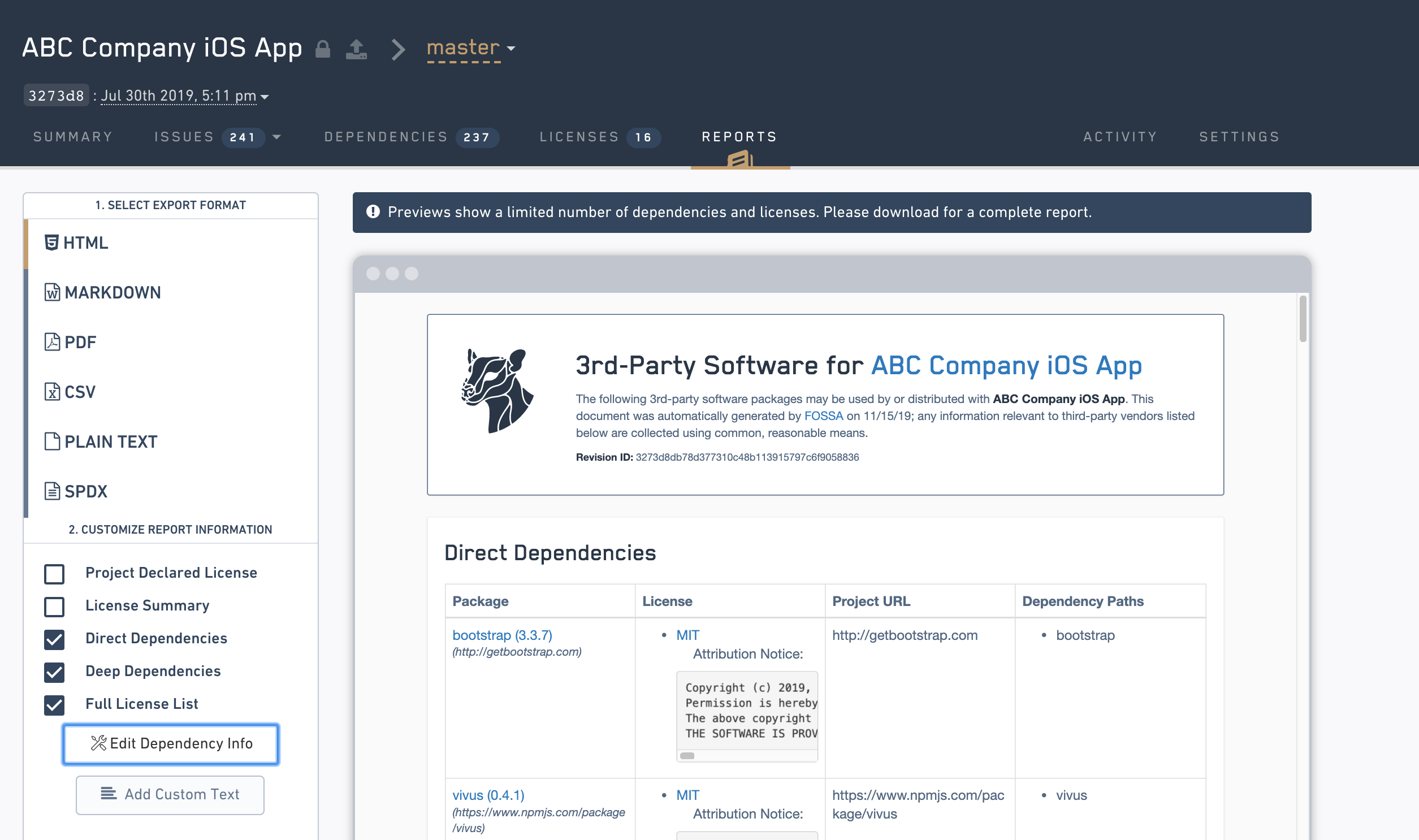Click the preview pane vertical scrollbar
Image resolution: width=1419 pixels, height=840 pixels.
1303,320
